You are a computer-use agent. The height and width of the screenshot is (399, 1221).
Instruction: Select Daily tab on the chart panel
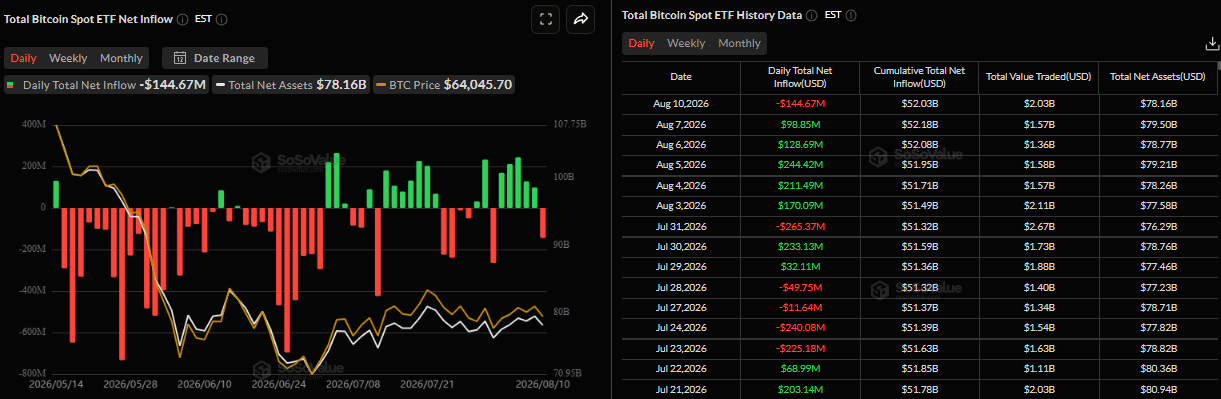23,58
